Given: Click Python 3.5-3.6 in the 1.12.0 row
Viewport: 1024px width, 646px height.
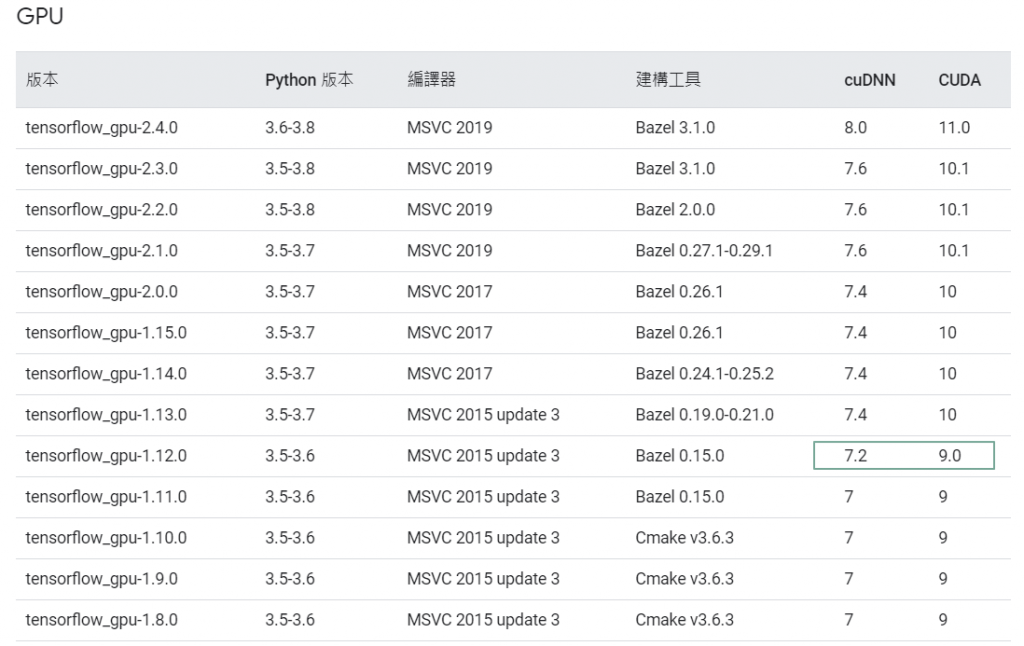Looking at the screenshot, I should 289,457.
